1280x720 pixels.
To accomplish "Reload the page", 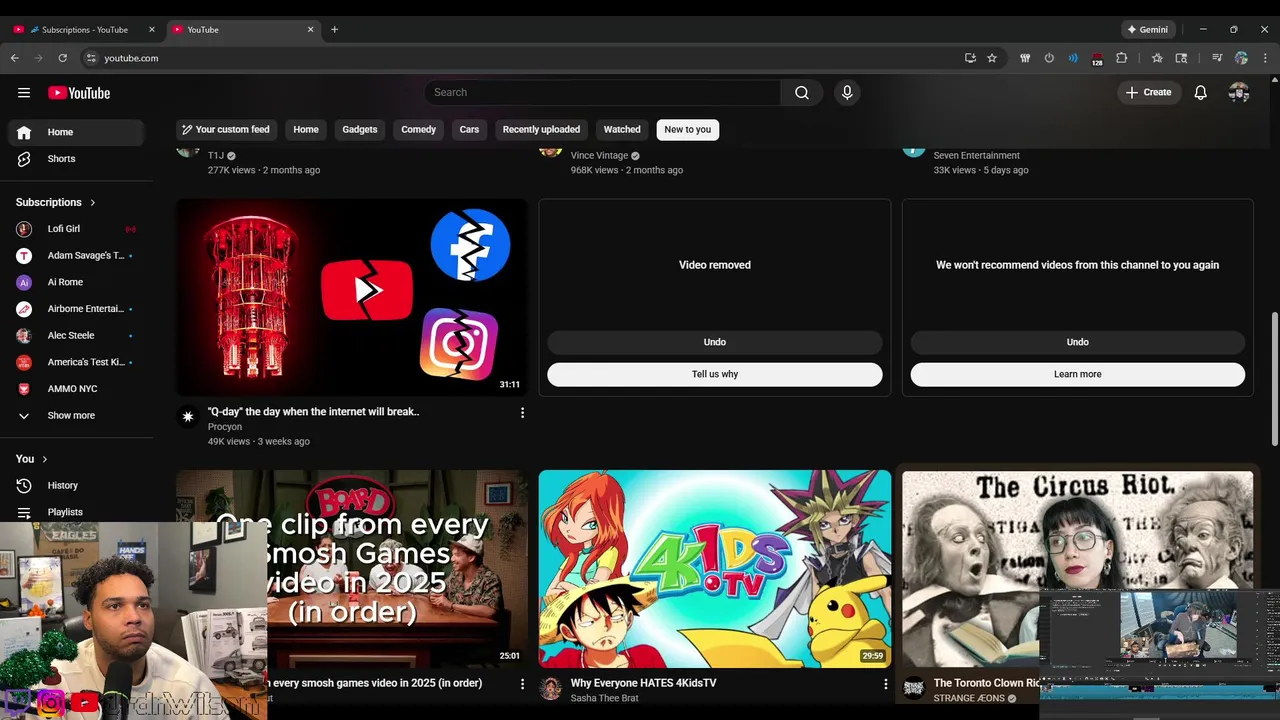I will click(x=63, y=58).
